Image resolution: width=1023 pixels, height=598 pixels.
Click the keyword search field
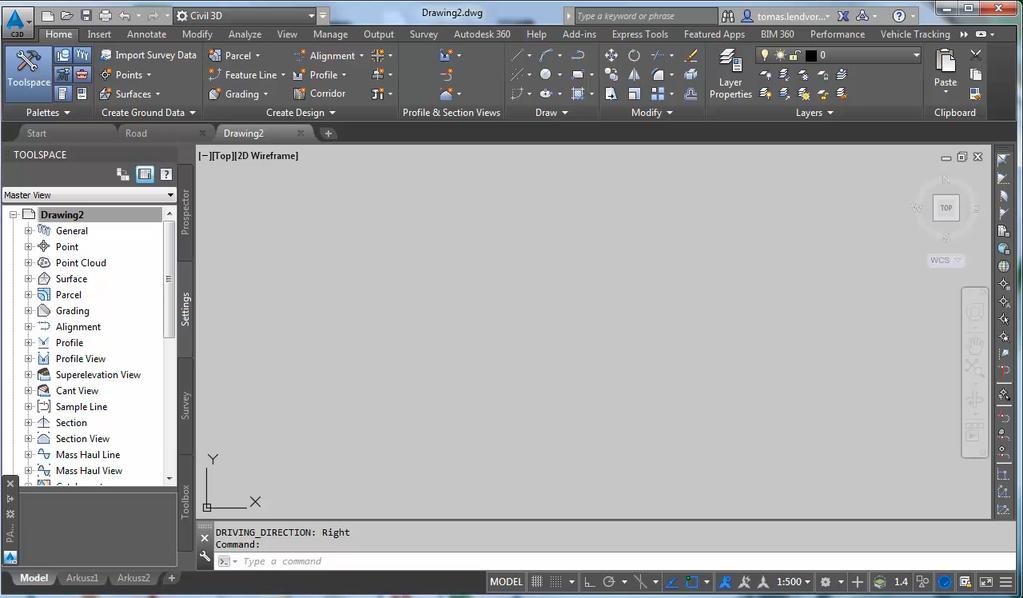(645, 16)
